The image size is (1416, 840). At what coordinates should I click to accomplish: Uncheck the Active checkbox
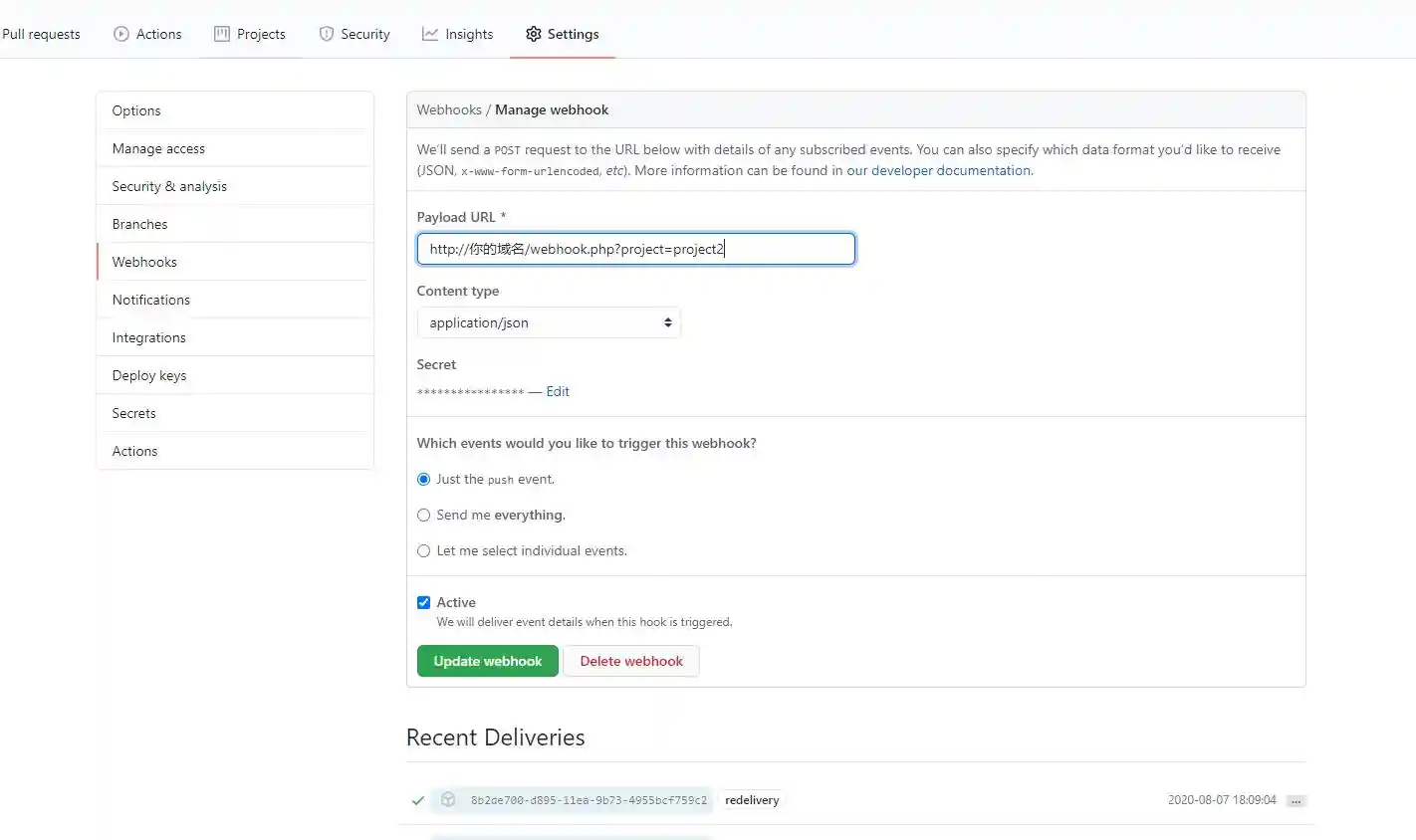click(x=423, y=602)
